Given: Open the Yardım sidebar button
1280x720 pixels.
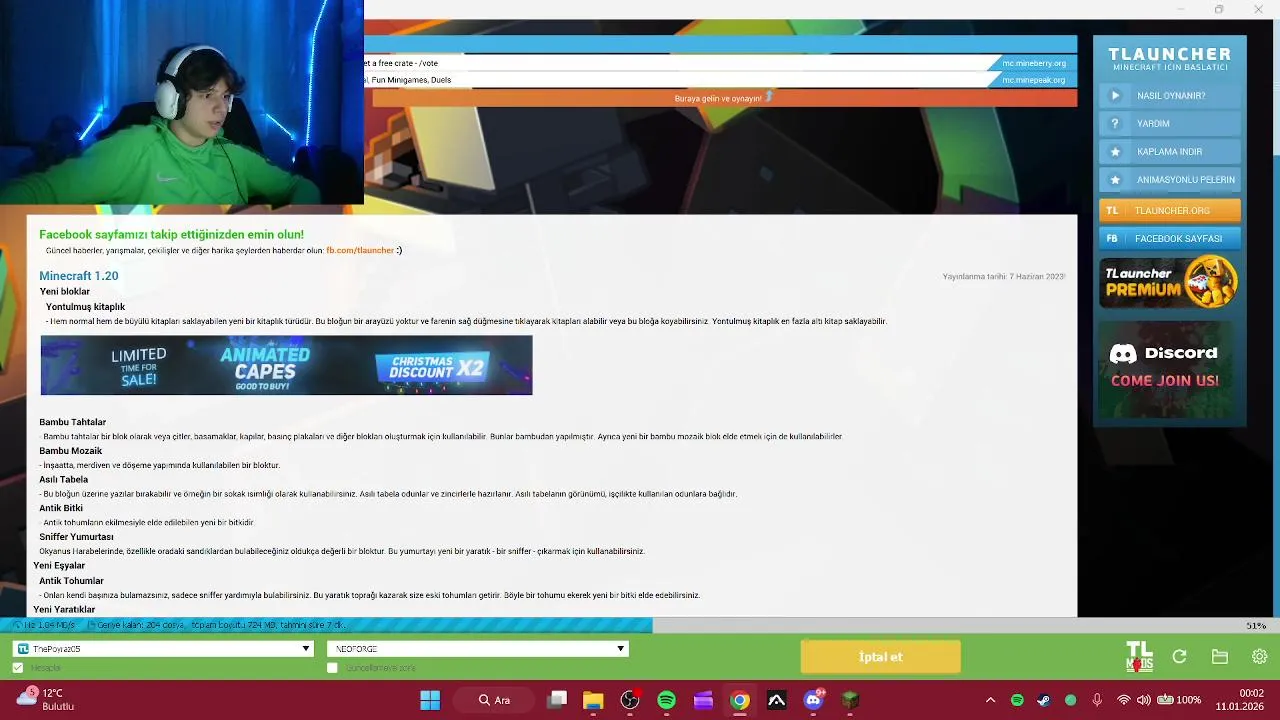Looking at the screenshot, I should point(1170,124).
